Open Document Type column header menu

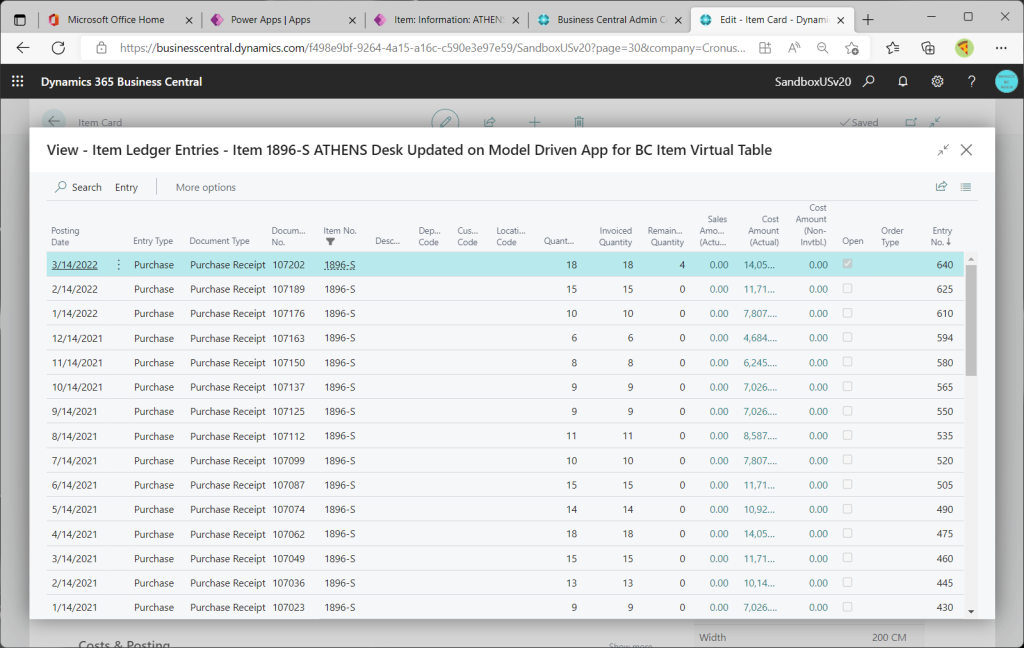219,241
